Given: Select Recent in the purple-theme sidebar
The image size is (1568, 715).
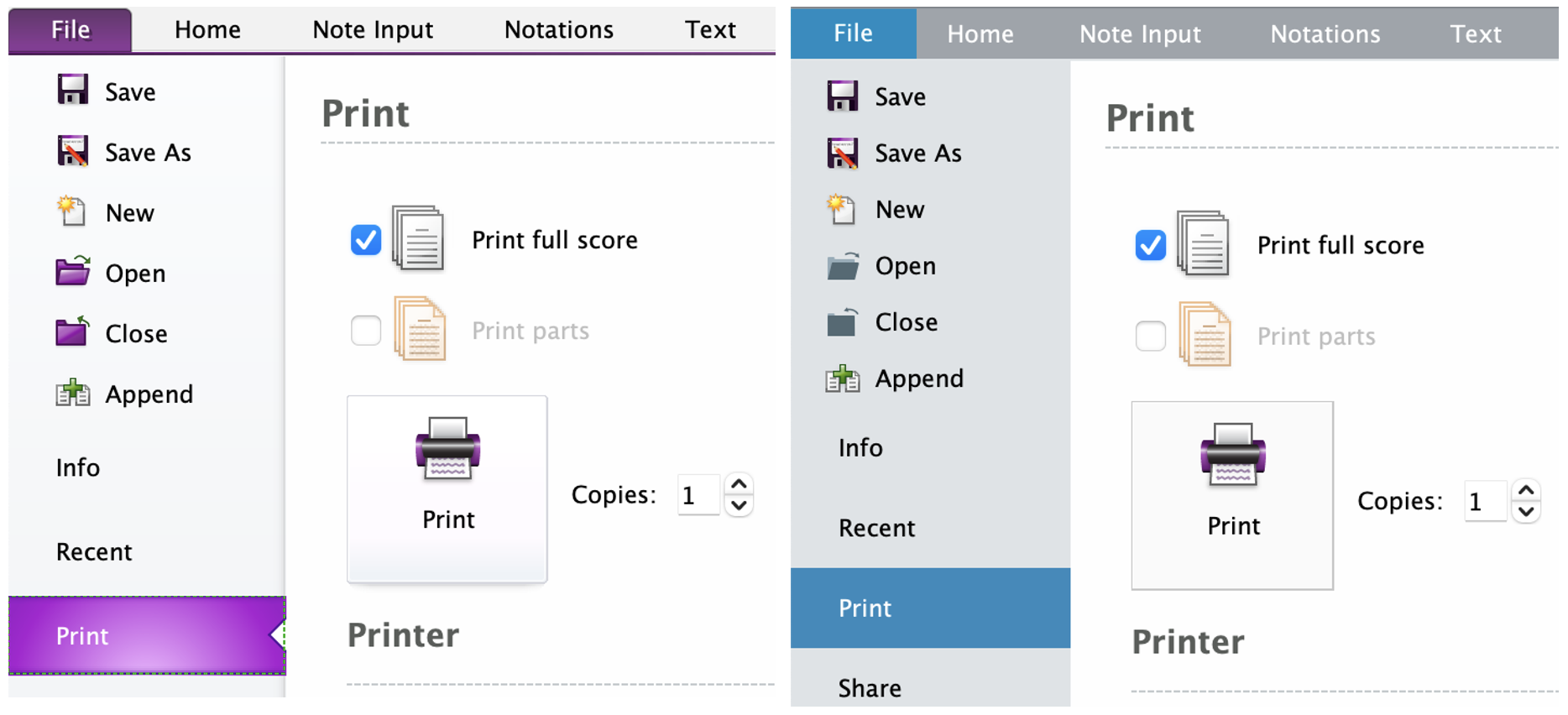Looking at the screenshot, I should tap(94, 552).
